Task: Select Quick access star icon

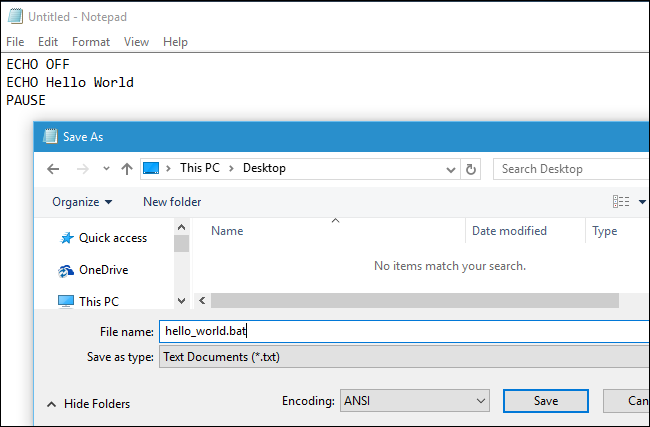Action: 67,238
